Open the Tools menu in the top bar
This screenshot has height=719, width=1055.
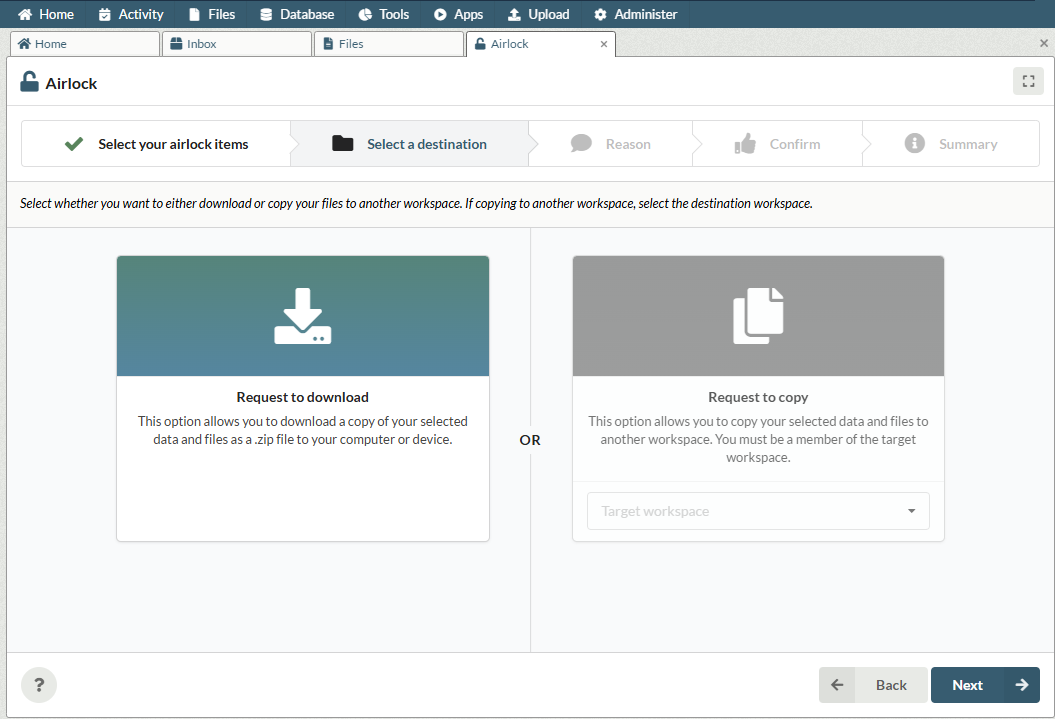383,14
